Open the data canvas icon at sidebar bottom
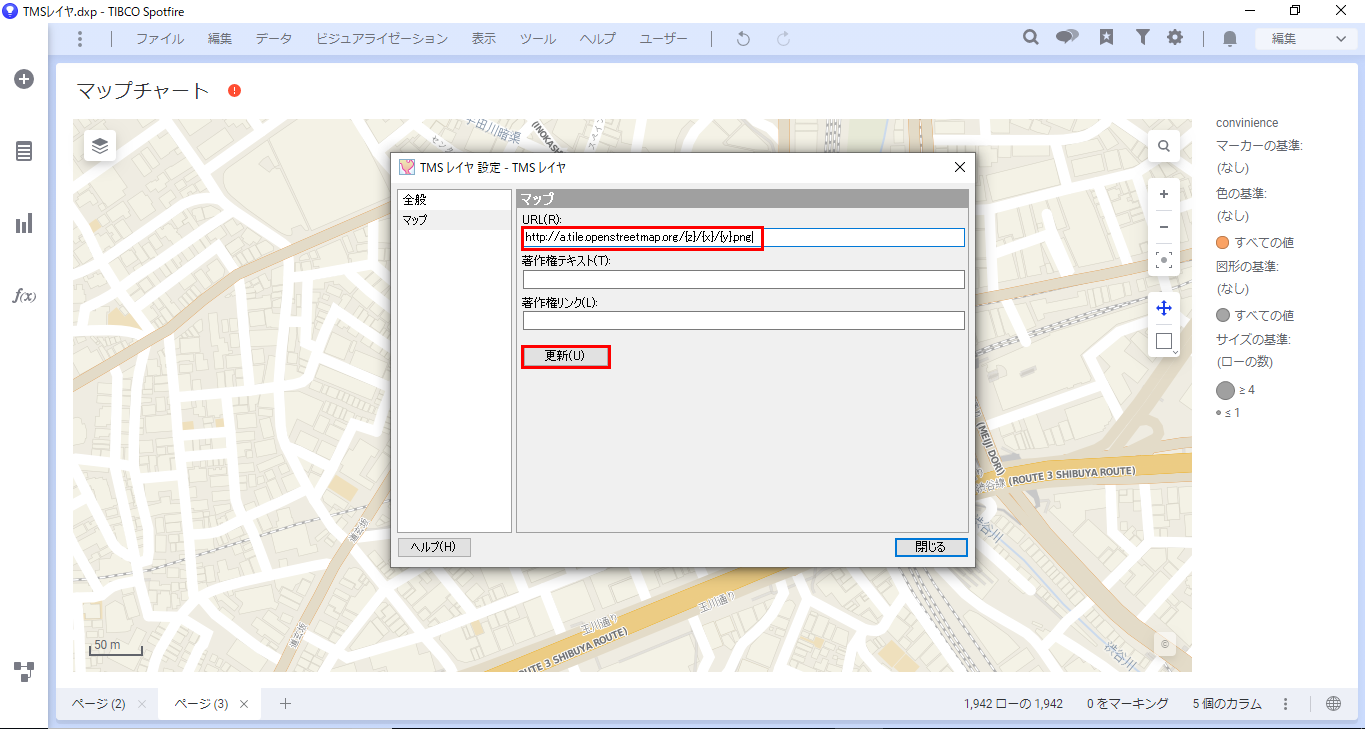 [24, 671]
